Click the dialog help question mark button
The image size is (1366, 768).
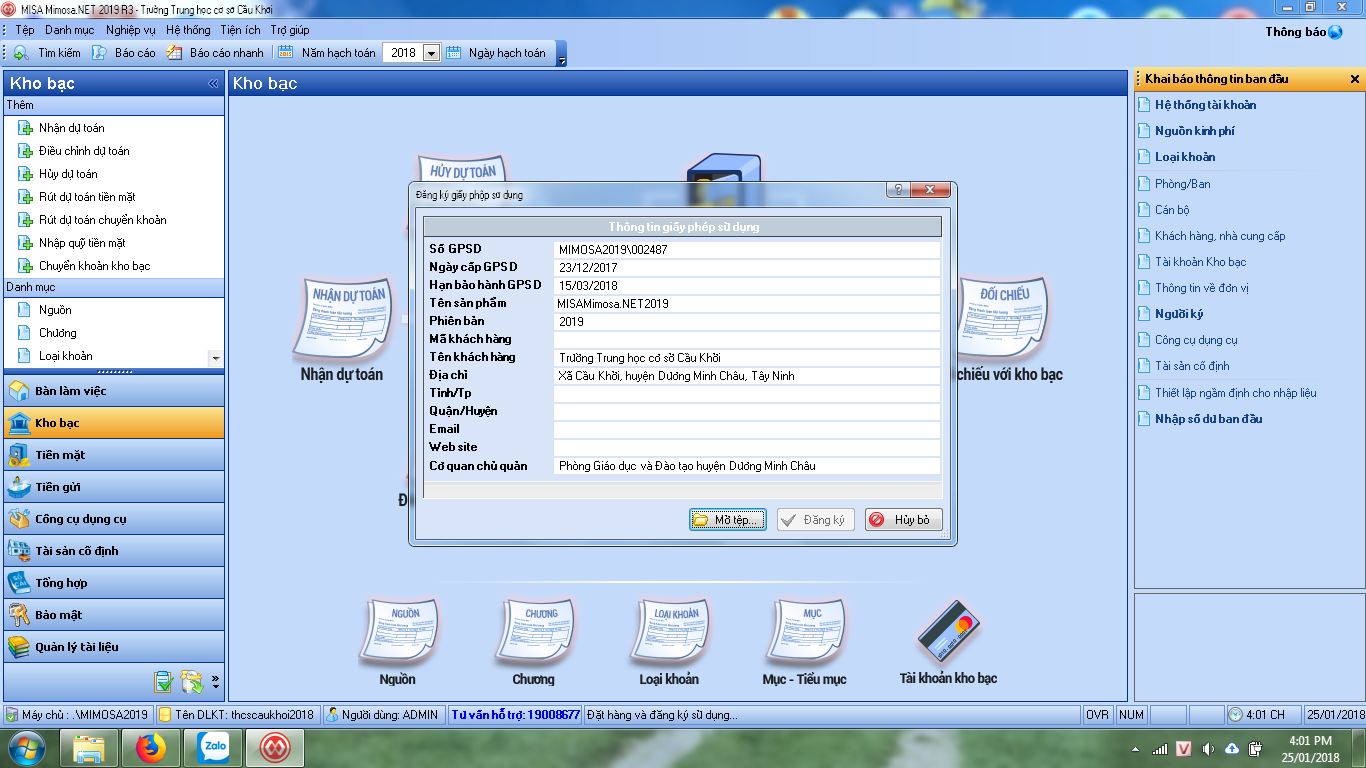click(x=898, y=189)
